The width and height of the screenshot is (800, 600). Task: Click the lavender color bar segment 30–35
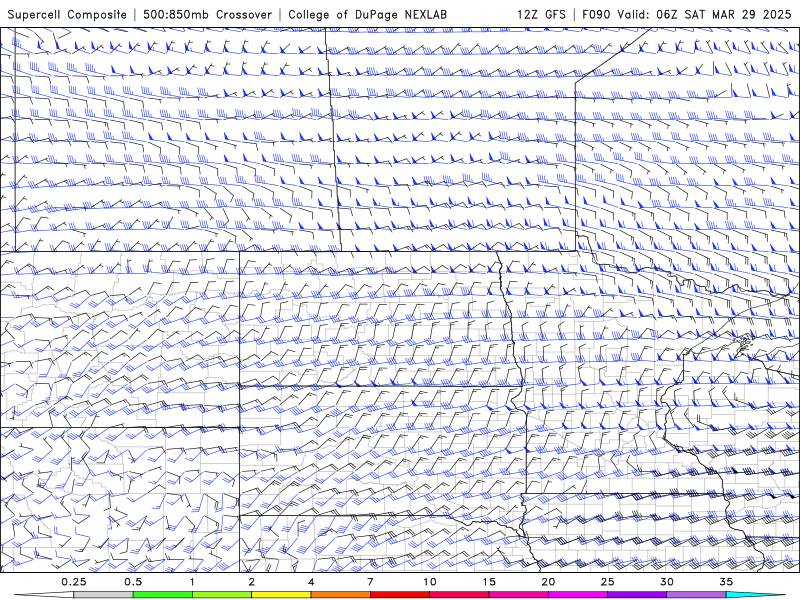[x=696, y=595]
